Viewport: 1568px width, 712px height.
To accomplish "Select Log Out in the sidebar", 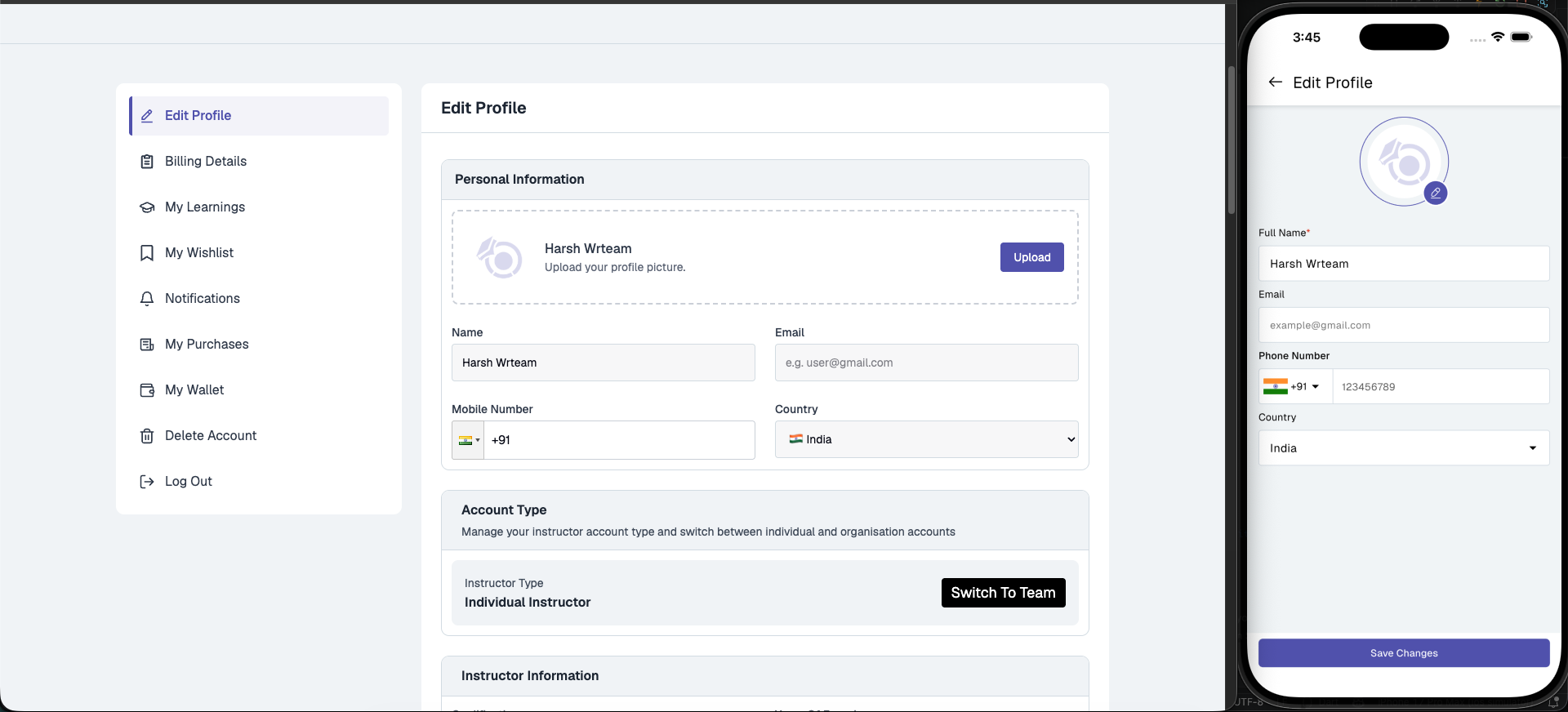I will (x=259, y=482).
